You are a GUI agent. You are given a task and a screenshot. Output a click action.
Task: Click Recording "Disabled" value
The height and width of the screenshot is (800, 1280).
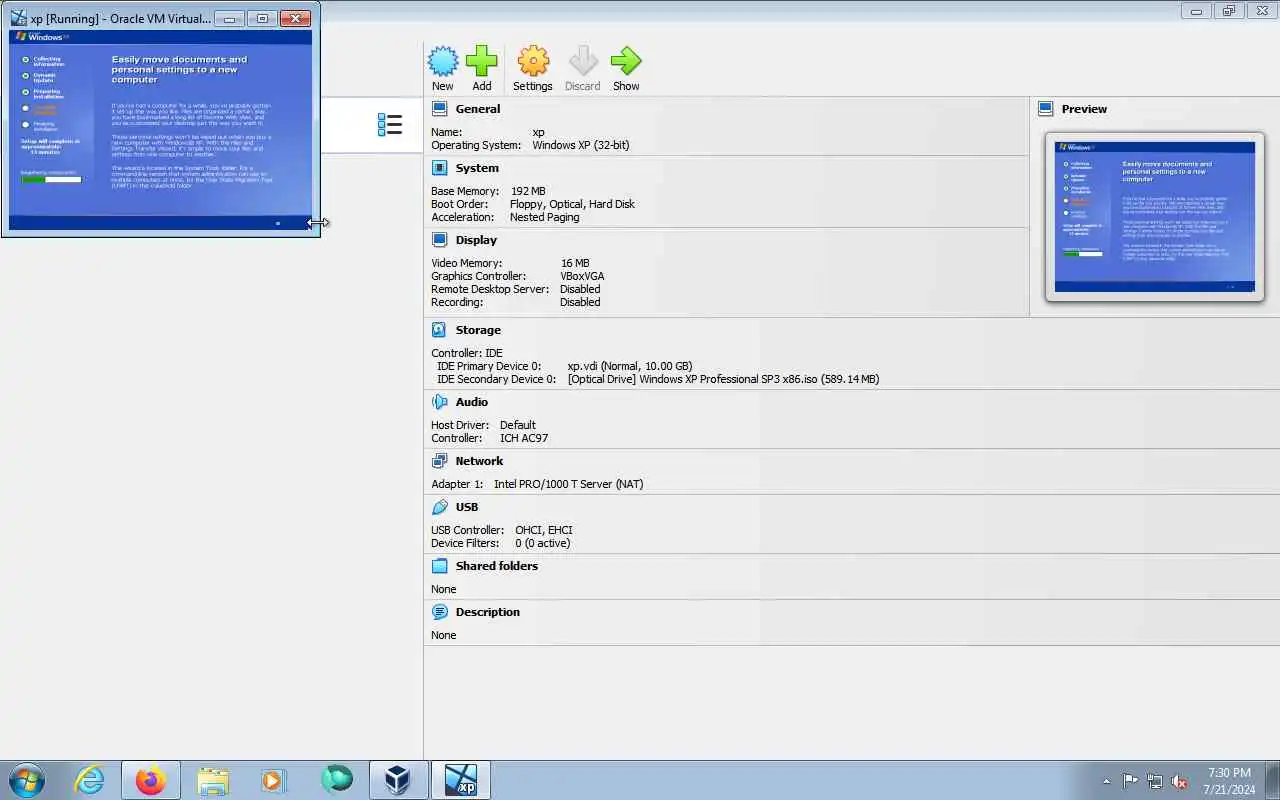pyautogui.click(x=580, y=302)
